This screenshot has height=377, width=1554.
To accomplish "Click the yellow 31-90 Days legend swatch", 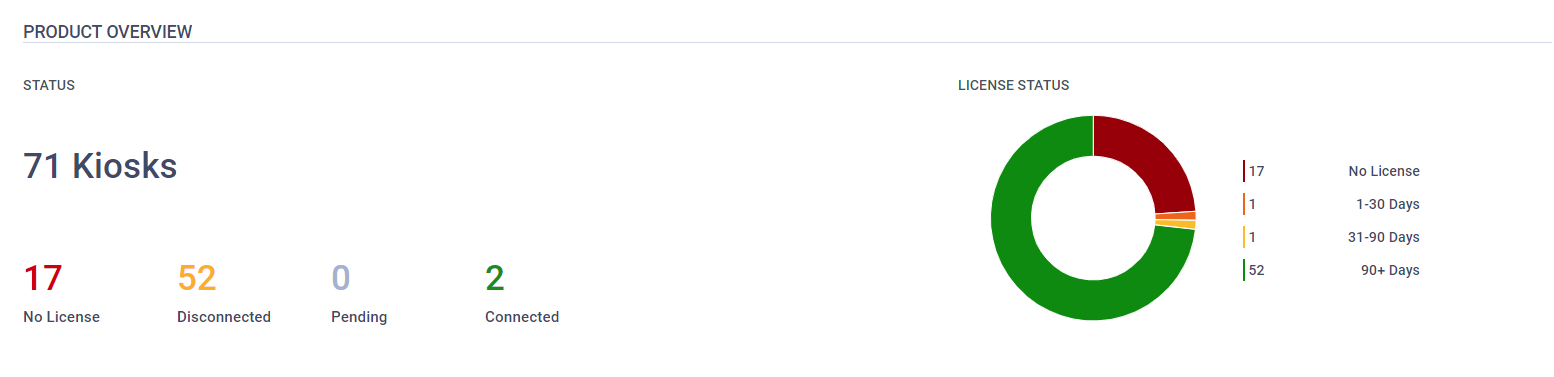I will click(1244, 237).
